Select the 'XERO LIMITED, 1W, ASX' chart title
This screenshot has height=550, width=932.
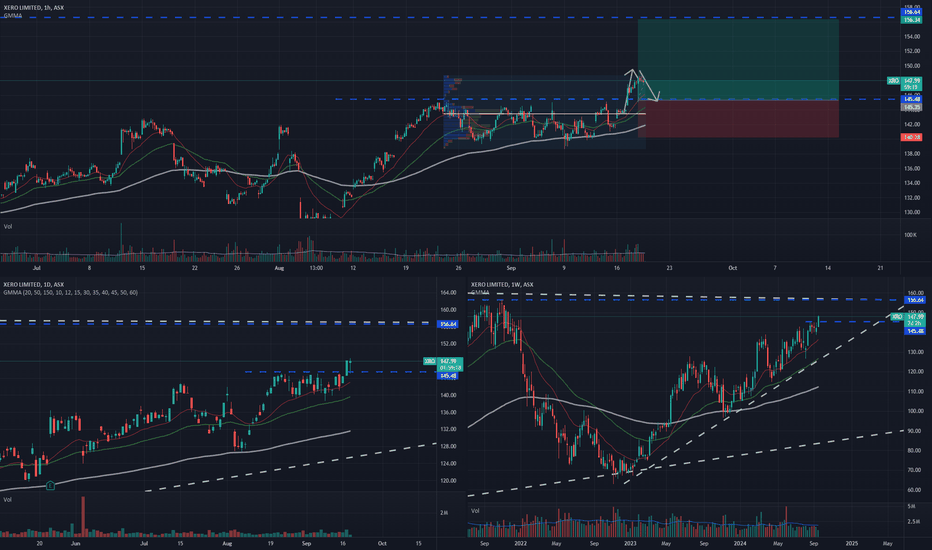[502, 285]
